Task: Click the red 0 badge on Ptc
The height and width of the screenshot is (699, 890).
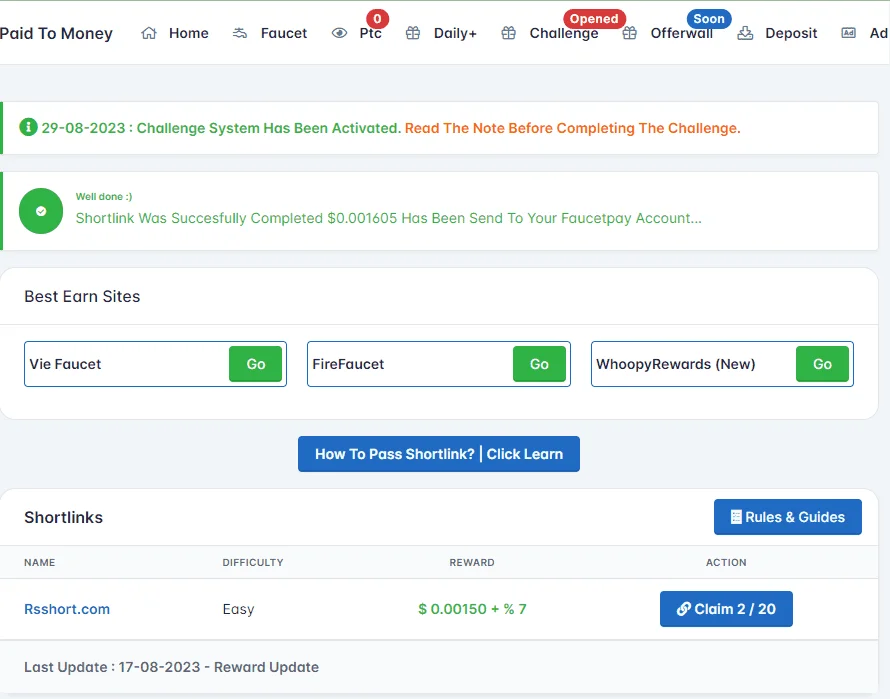Action: click(x=377, y=19)
